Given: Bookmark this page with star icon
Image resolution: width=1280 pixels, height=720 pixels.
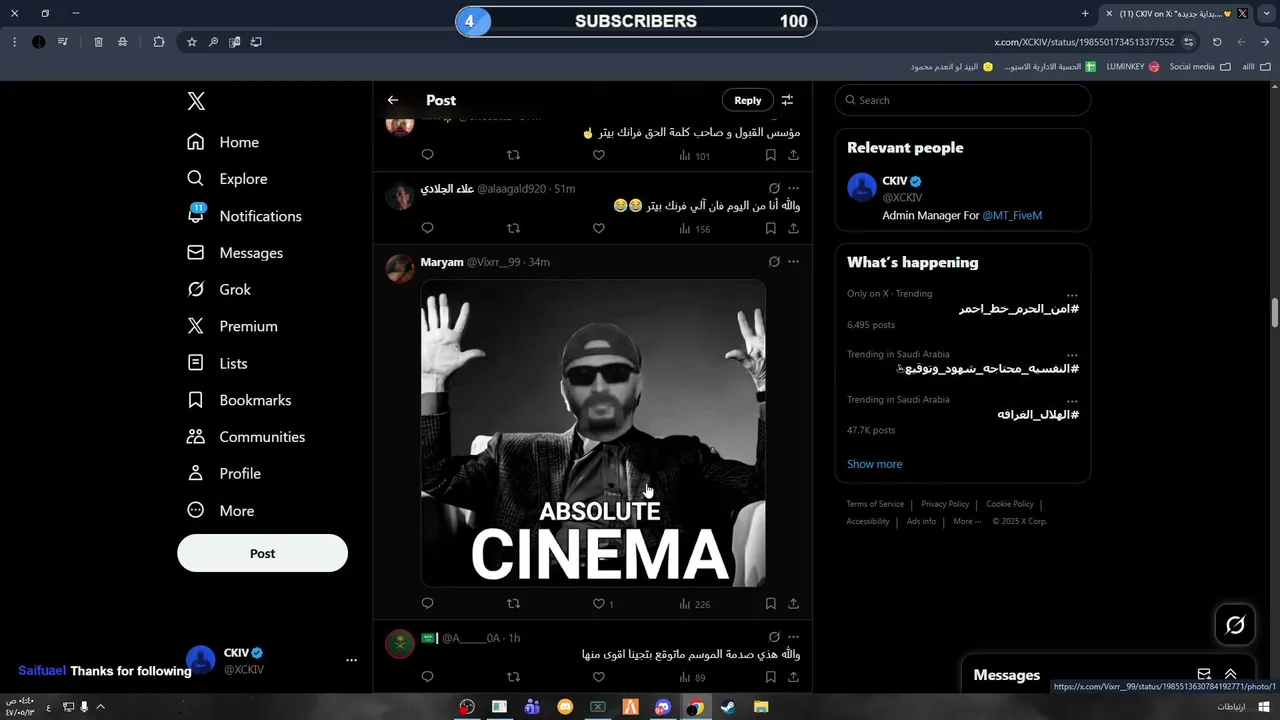Looking at the screenshot, I should [192, 42].
